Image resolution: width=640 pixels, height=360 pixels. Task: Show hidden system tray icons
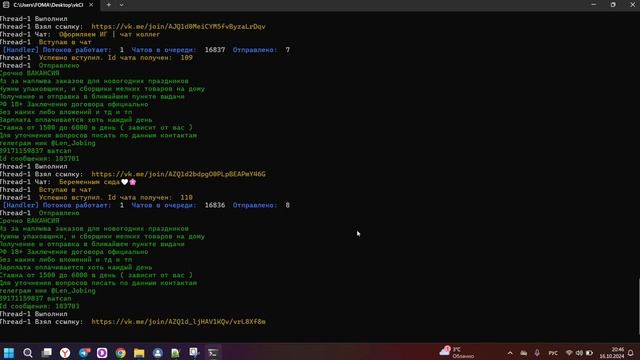[x=510, y=353]
